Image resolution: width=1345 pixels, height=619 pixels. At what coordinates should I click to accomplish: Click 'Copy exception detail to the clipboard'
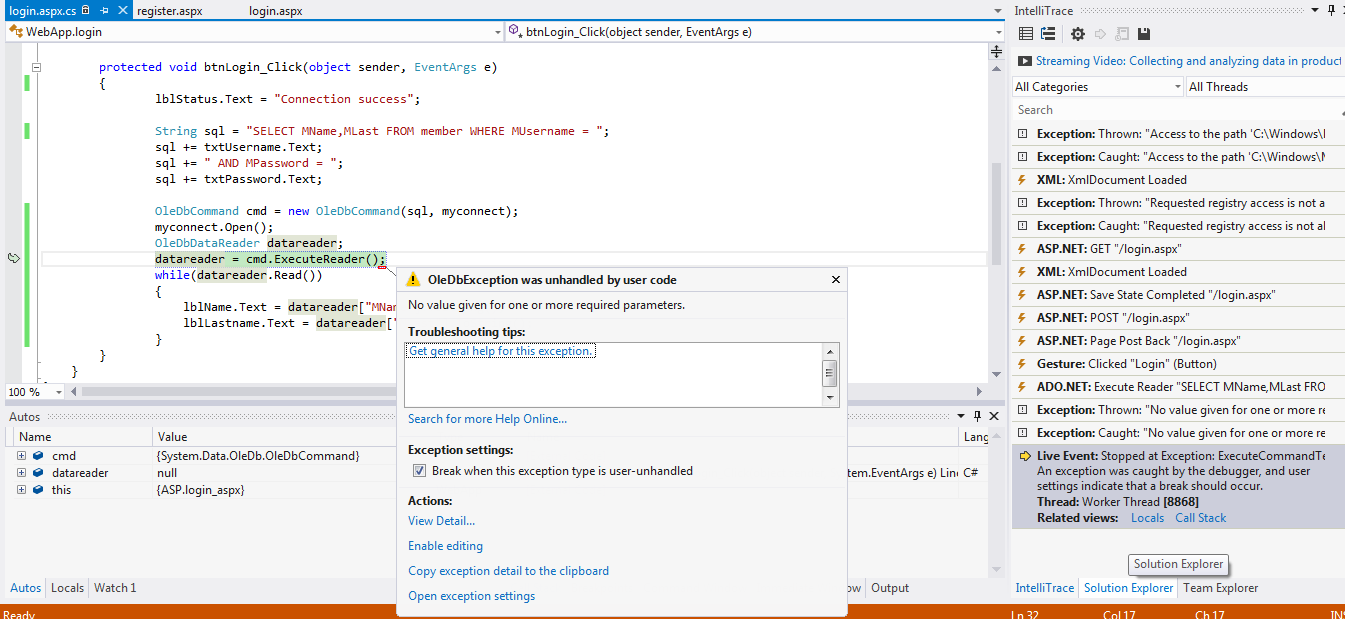[508, 571]
